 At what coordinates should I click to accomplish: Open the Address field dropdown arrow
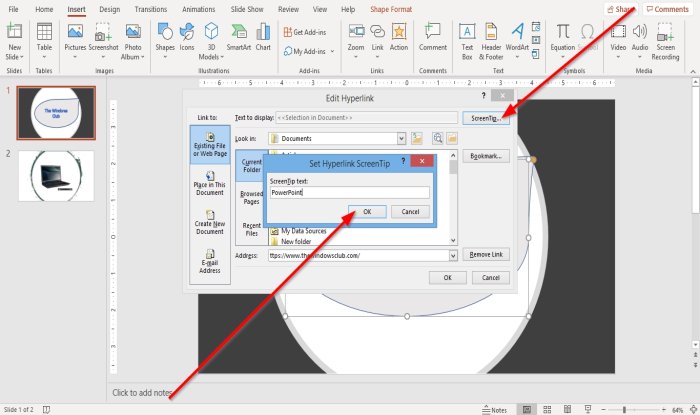pyautogui.click(x=453, y=256)
